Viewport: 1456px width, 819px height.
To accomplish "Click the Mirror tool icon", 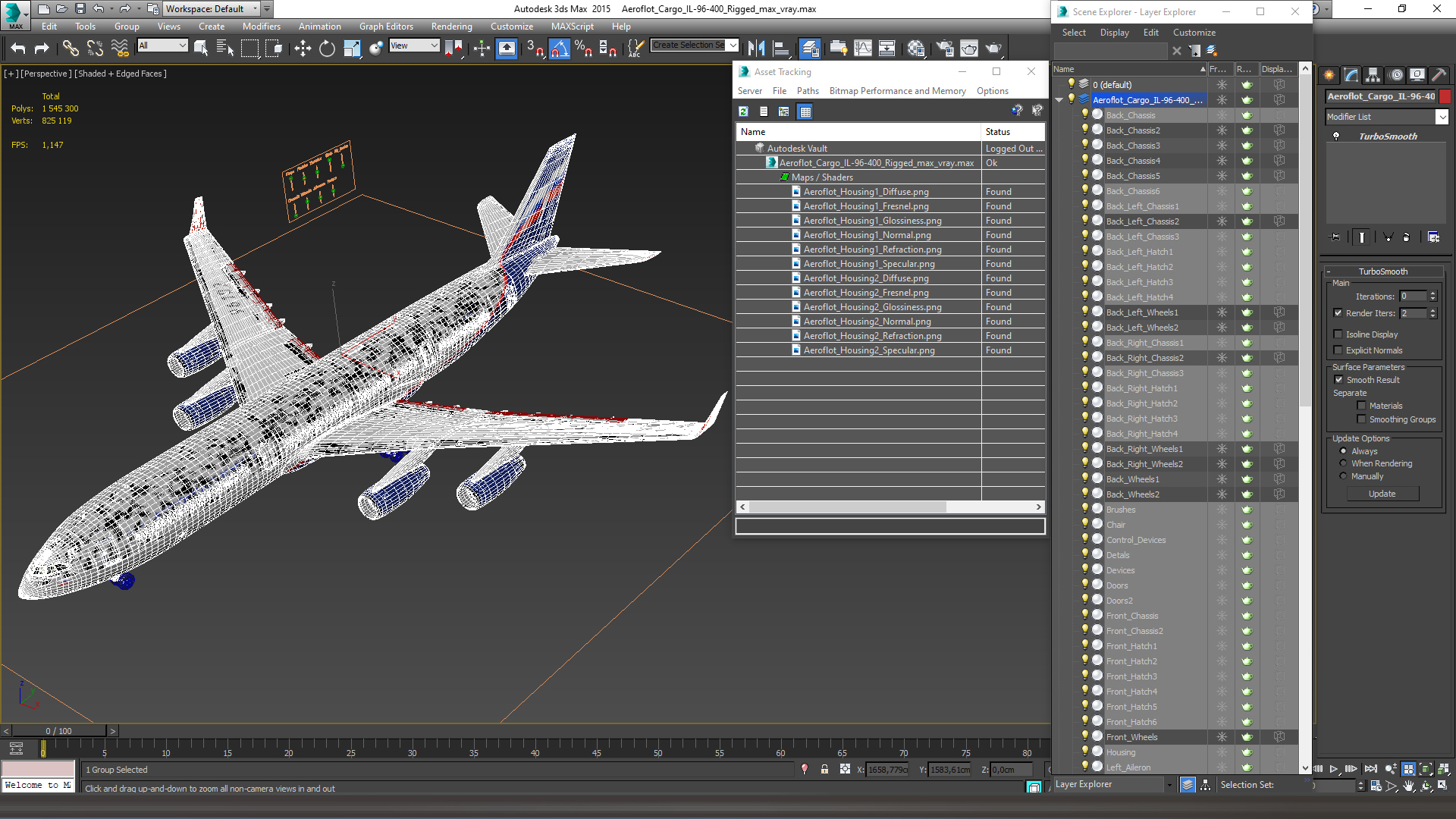I will tap(756, 49).
